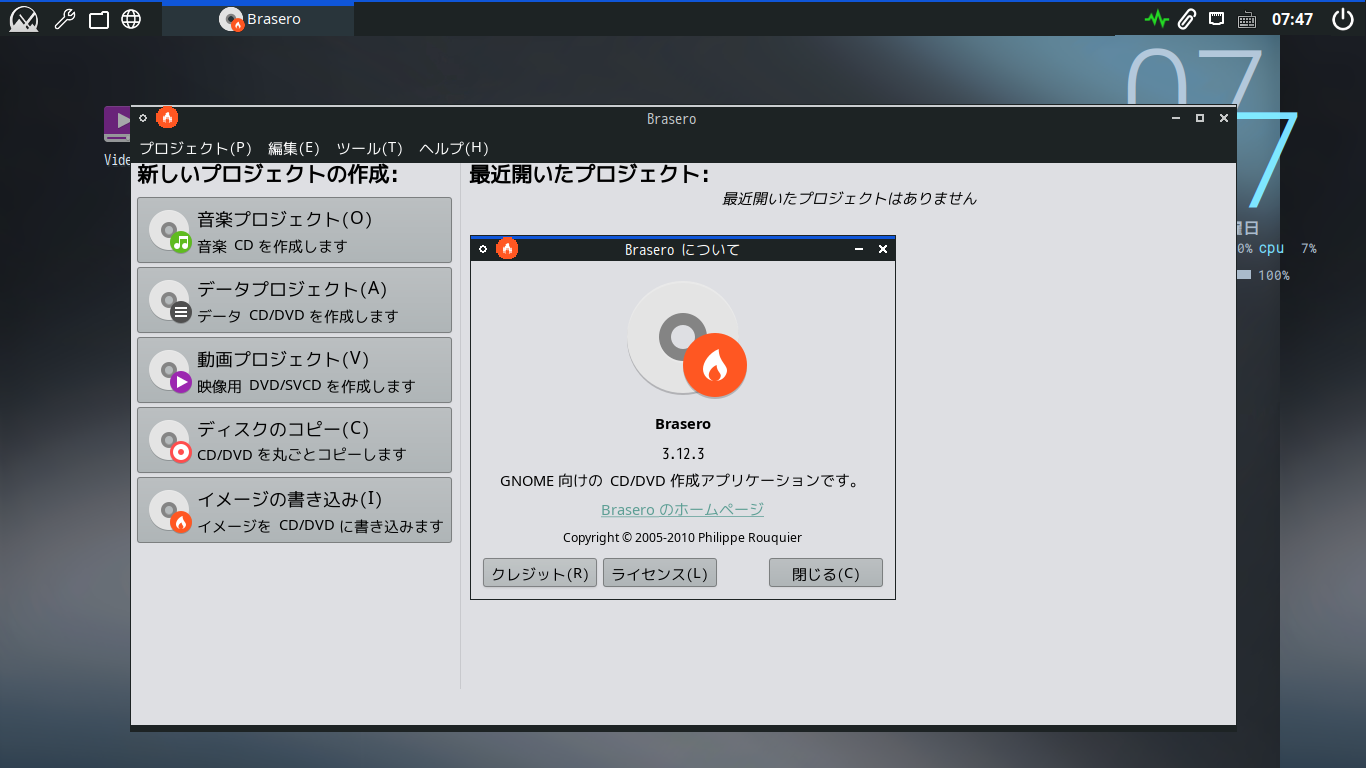This screenshot has height=768, width=1366.
Task: Open the 編集(E) menu
Action: pyautogui.click(x=294, y=148)
